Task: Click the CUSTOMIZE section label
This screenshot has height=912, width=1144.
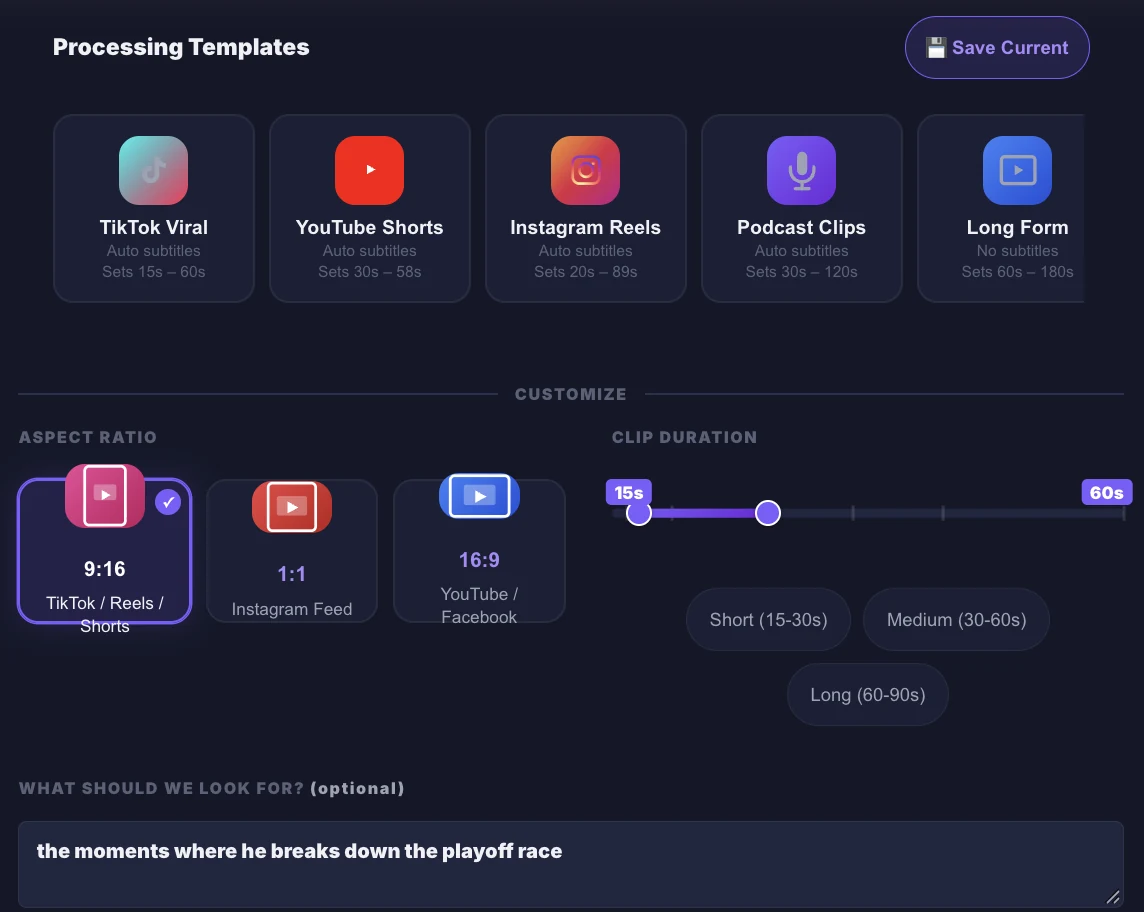Action: tap(571, 394)
